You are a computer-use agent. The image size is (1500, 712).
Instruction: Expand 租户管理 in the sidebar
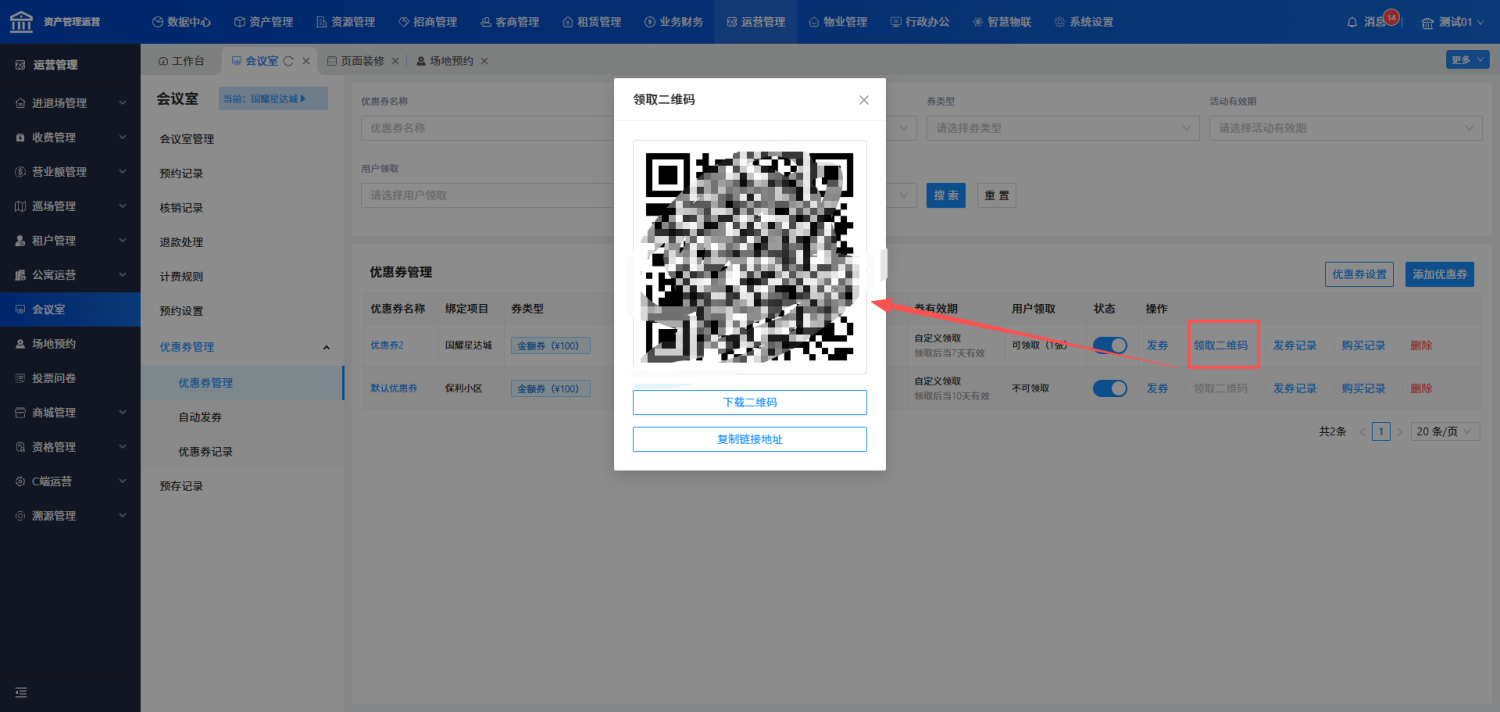coord(70,240)
